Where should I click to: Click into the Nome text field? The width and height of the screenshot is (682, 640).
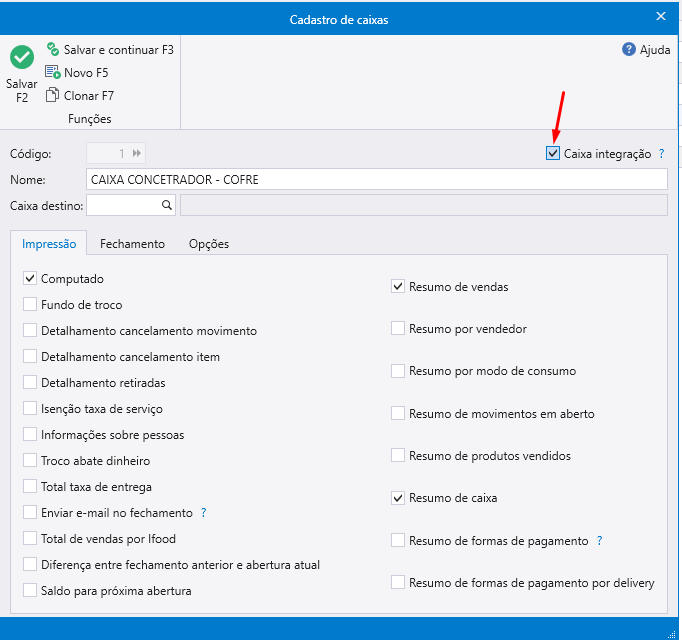tap(377, 180)
